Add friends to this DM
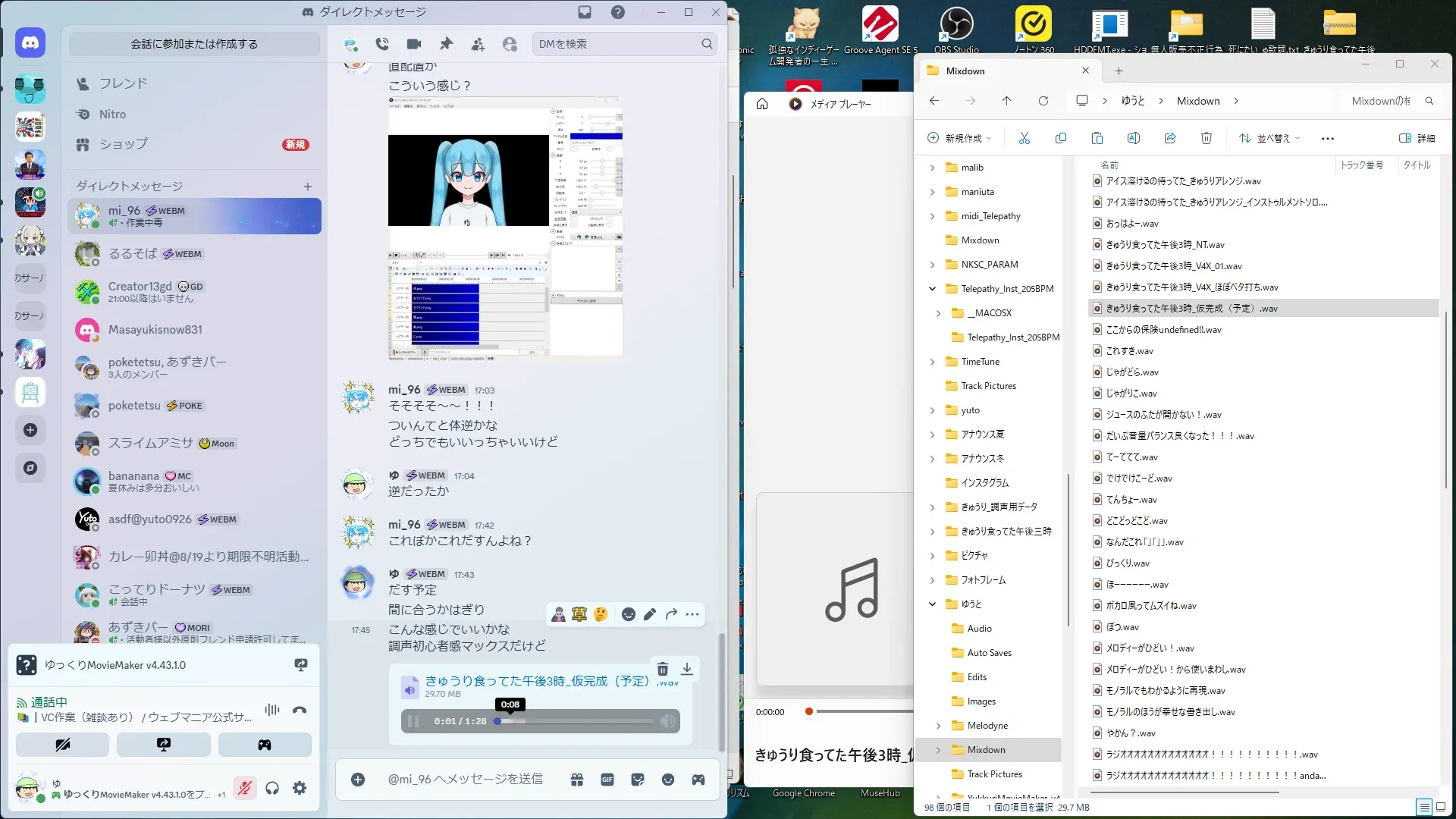Screen dimensions: 1456x819 pos(478,45)
